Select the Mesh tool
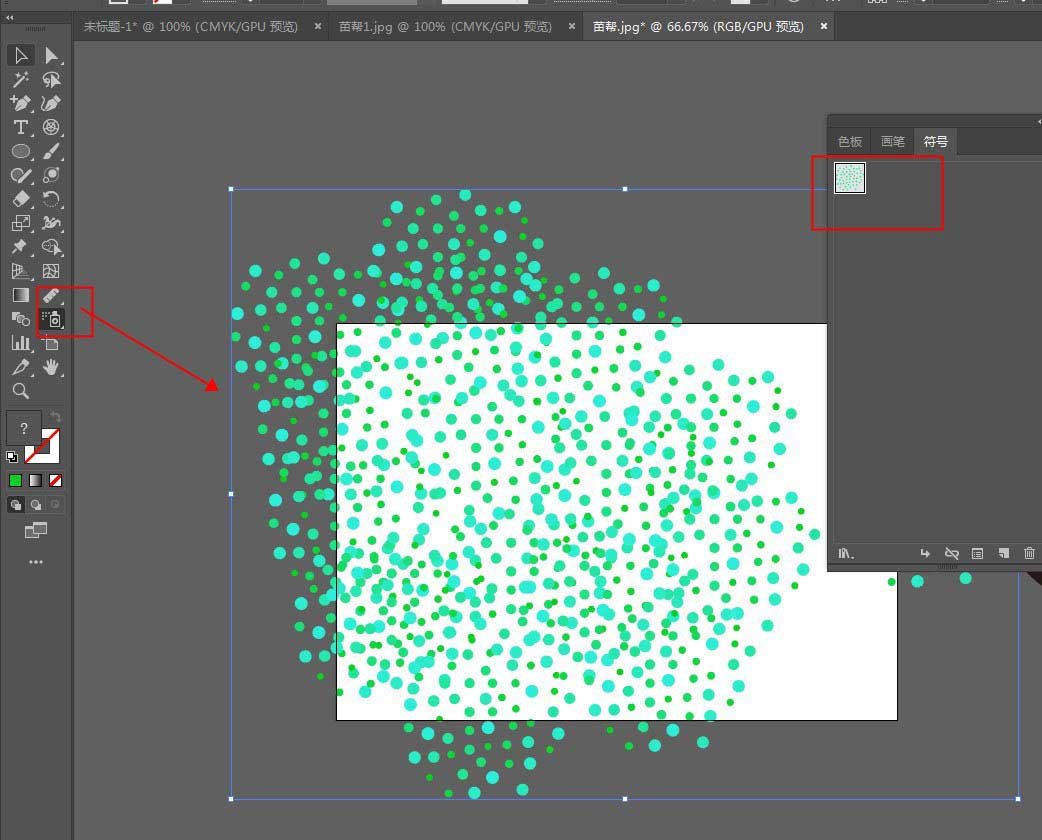This screenshot has height=840, width=1042. (51, 271)
